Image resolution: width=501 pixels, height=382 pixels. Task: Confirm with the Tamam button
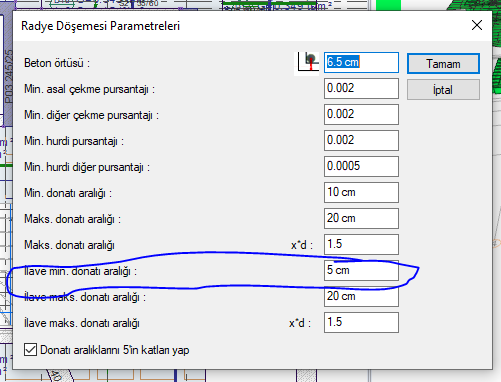click(x=443, y=63)
